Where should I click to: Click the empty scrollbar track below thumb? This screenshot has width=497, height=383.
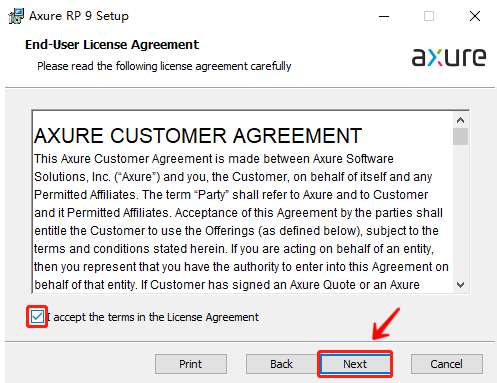coord(460,211)
